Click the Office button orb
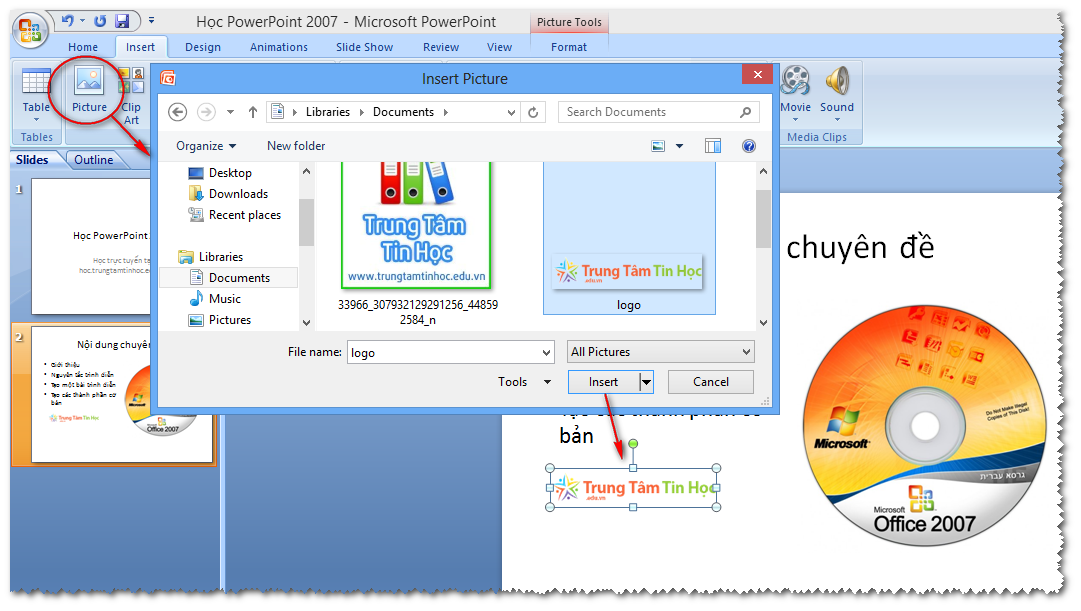This screenshot has width=1081, height=611. (30, 31)
